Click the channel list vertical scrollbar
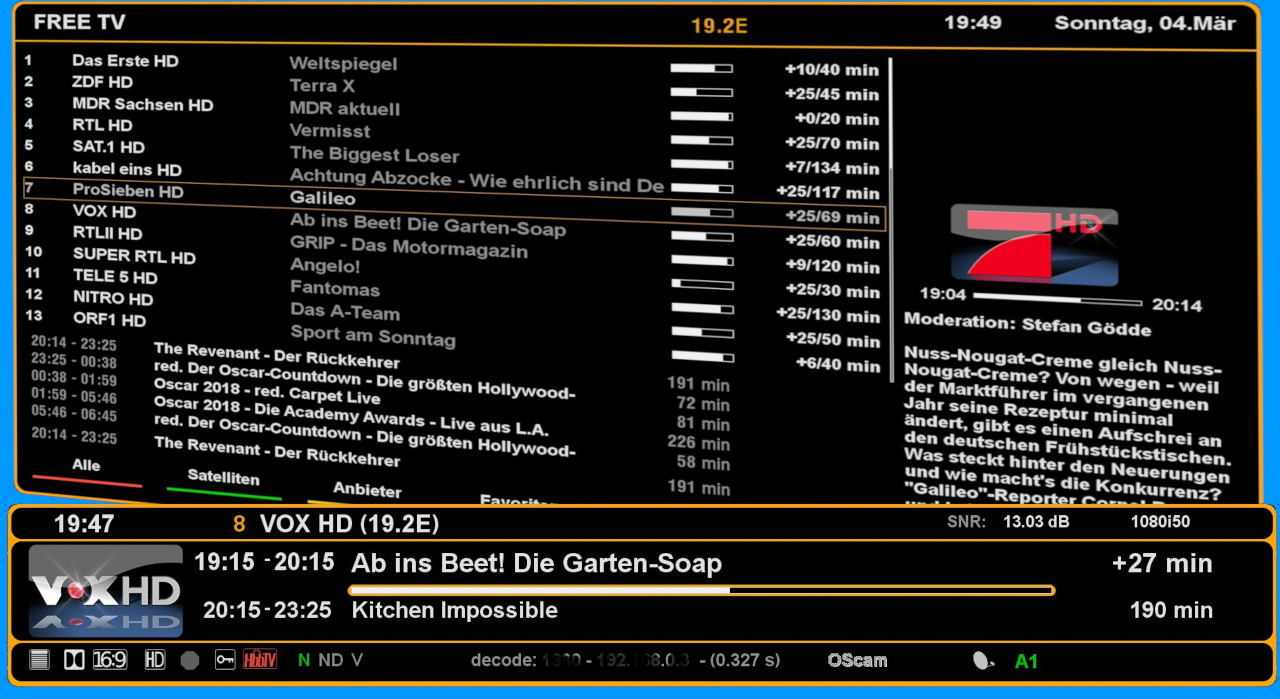The height and width of the screenshot is (699, 1280). (890, 220)
